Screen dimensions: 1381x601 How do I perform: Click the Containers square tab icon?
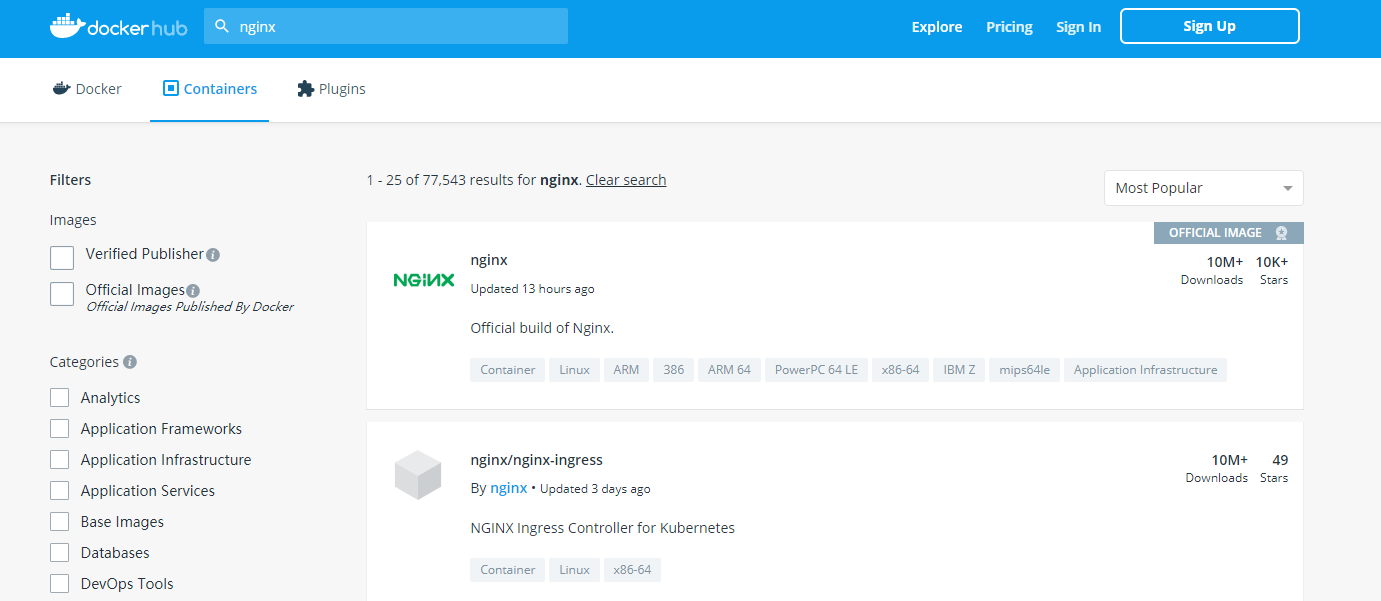tap(170, 88)
